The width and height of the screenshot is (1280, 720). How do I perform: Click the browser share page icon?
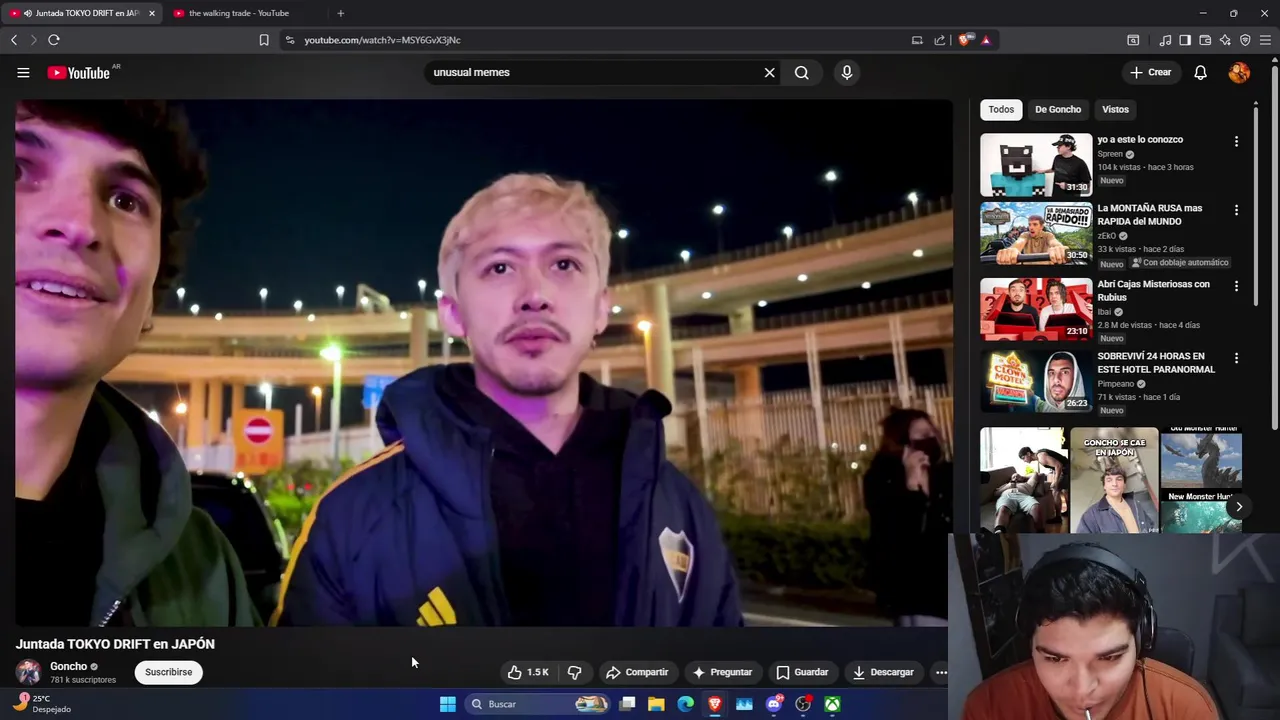point(940,40)
